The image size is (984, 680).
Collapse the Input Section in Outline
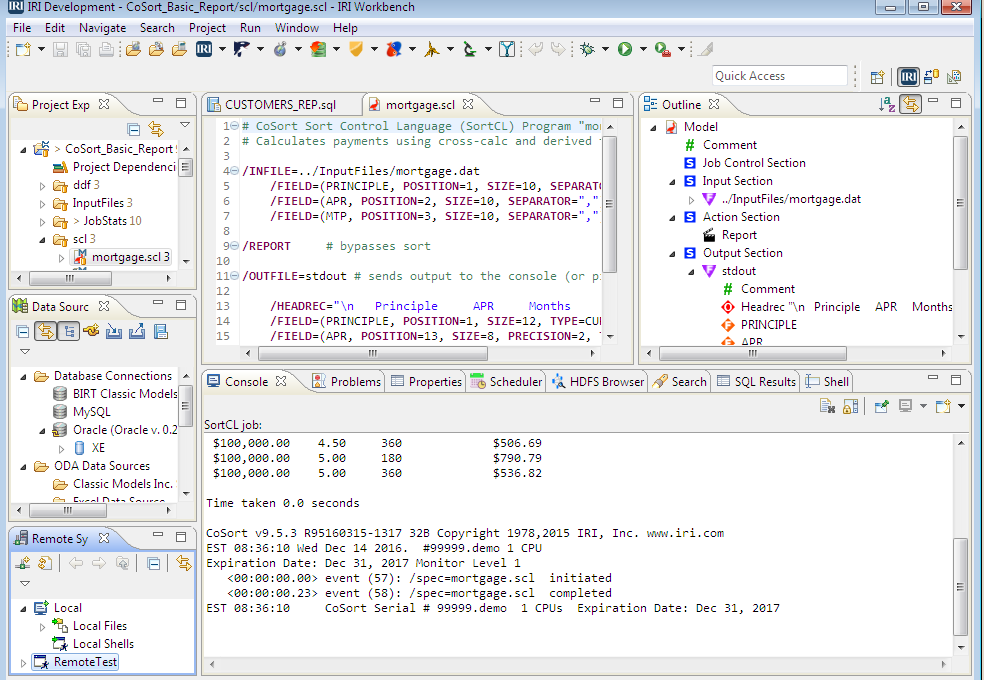point(672,182)
